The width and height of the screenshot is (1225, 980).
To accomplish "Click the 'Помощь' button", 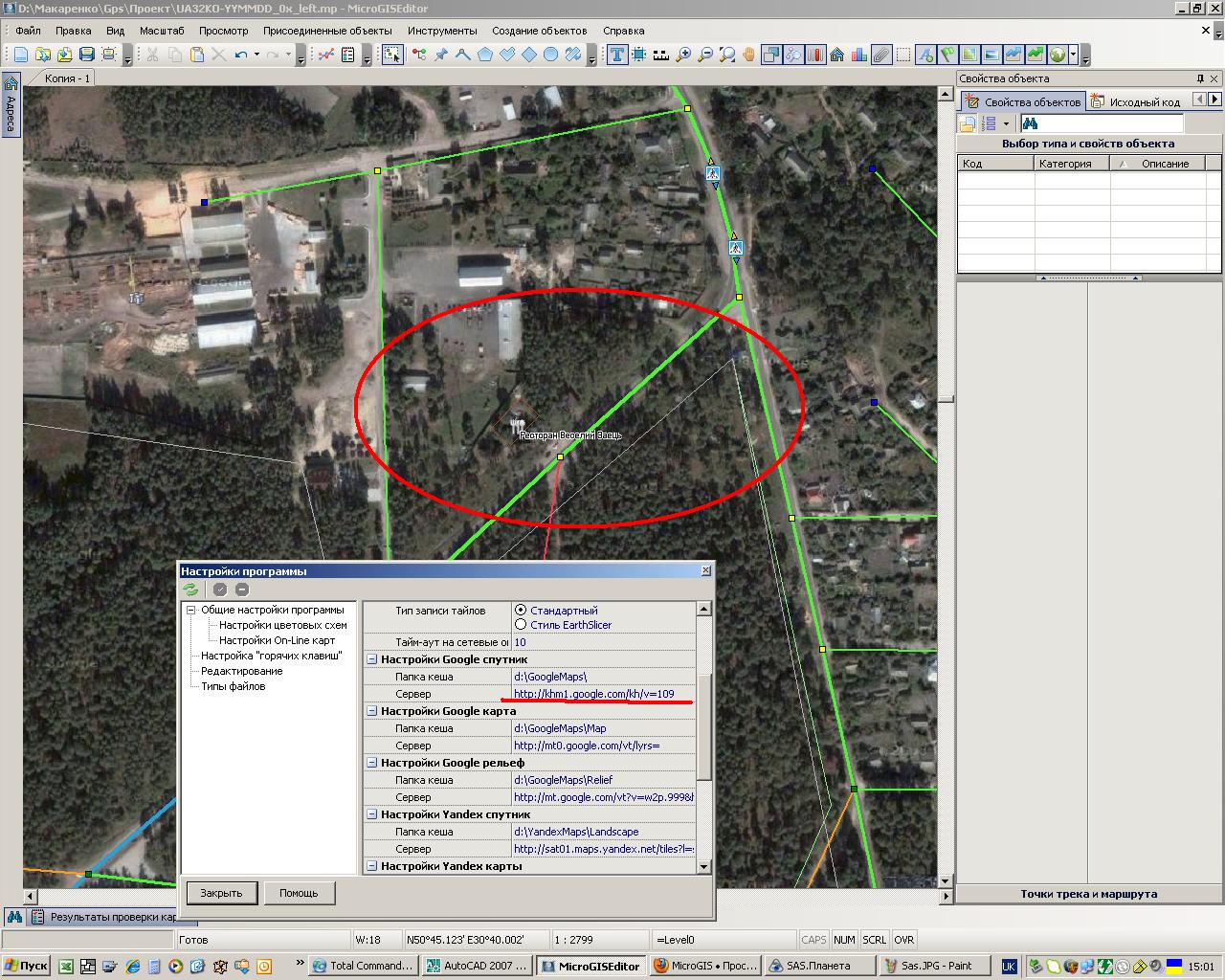I will (x=299, y=893).
